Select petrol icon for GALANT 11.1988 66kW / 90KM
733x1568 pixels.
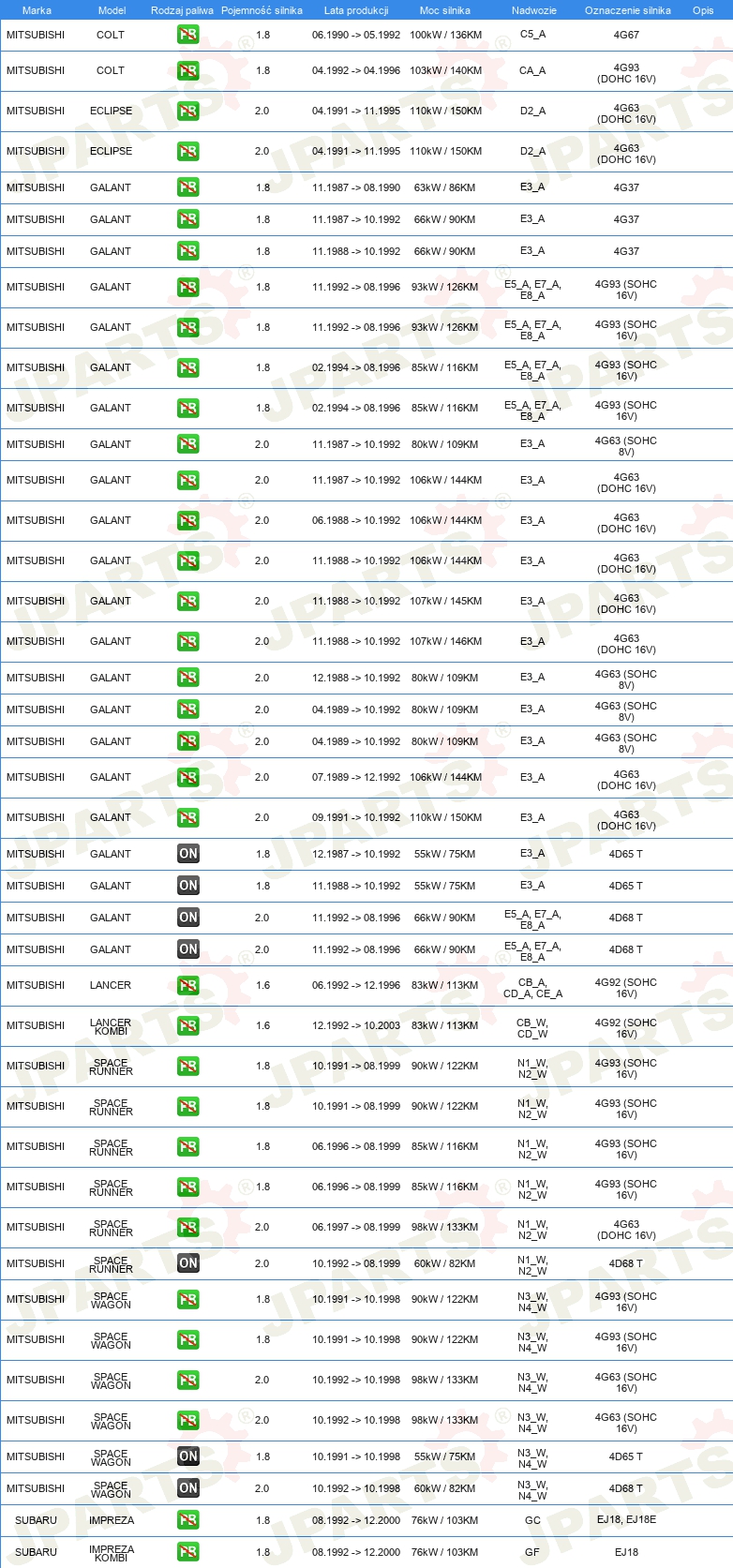tap(188, 251)
